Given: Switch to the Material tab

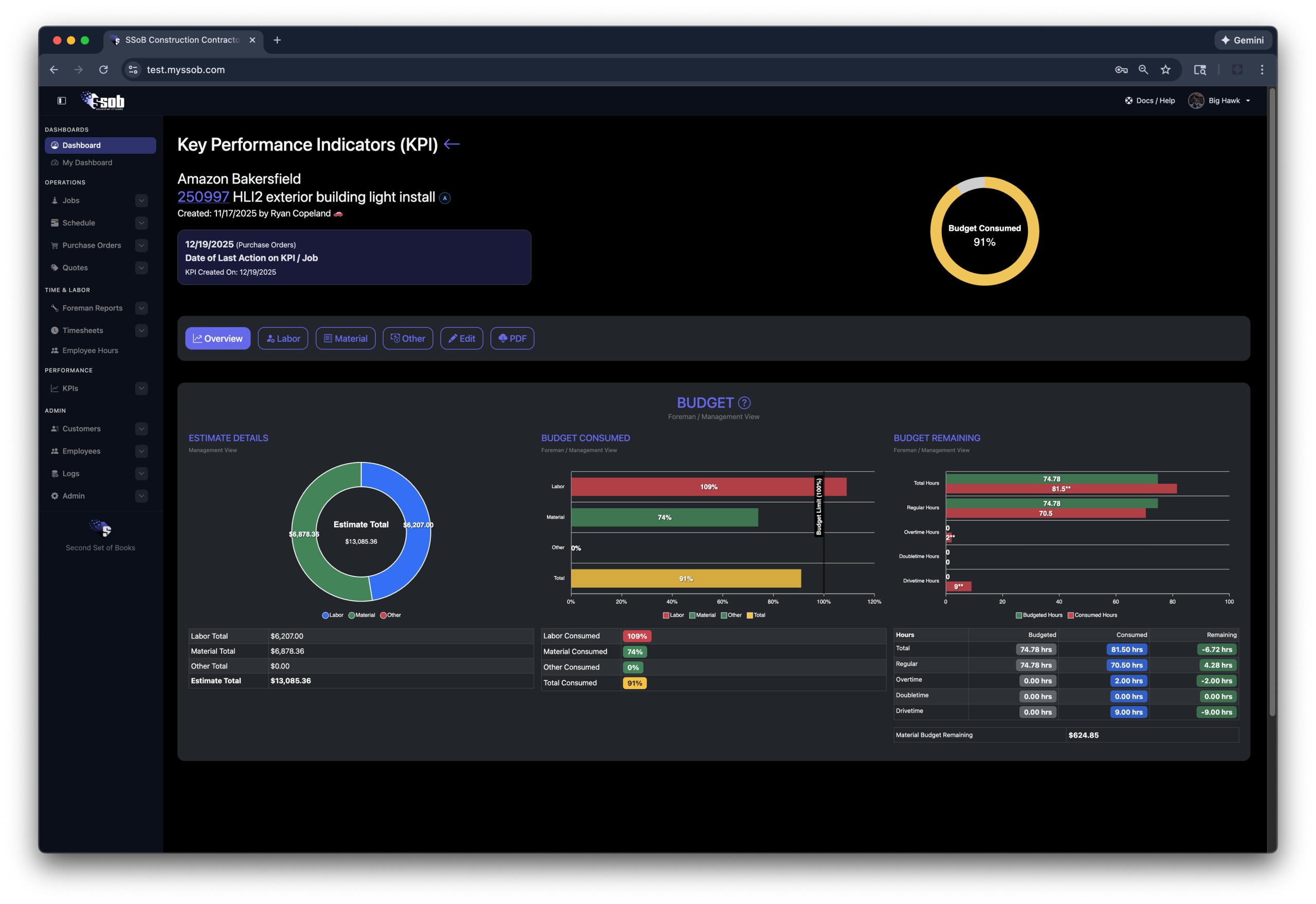Looking at the screenshot, I should [x=345, y=338].
